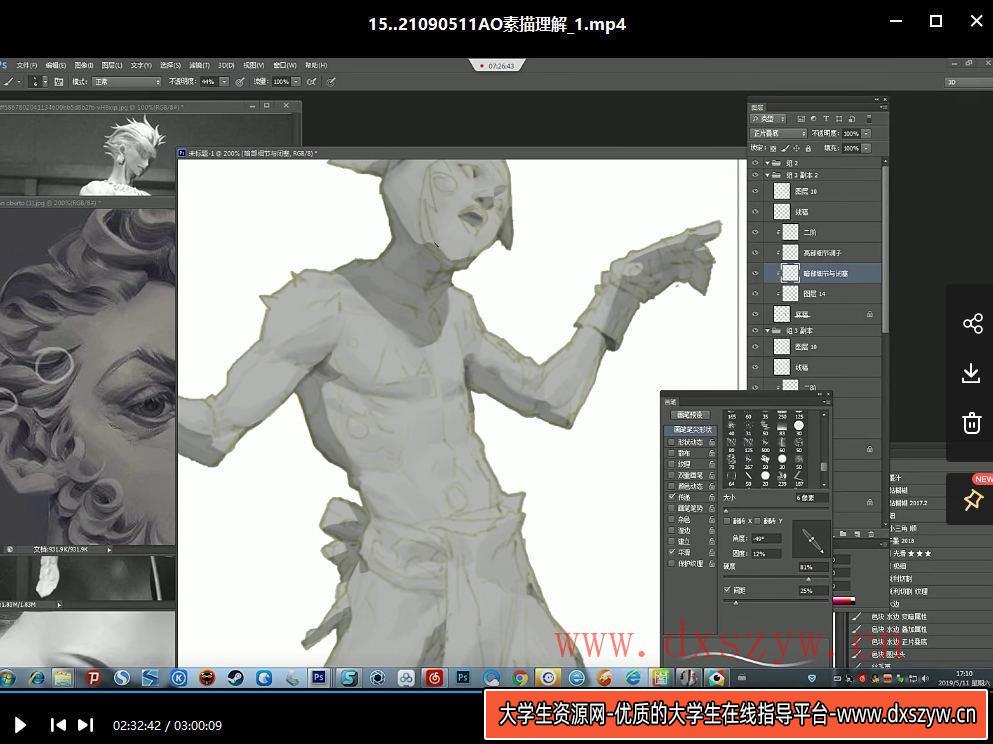Click the trash delete icon in player sidebar
The height and width of the screenshot is (744, 993).
tap(971, 422)
